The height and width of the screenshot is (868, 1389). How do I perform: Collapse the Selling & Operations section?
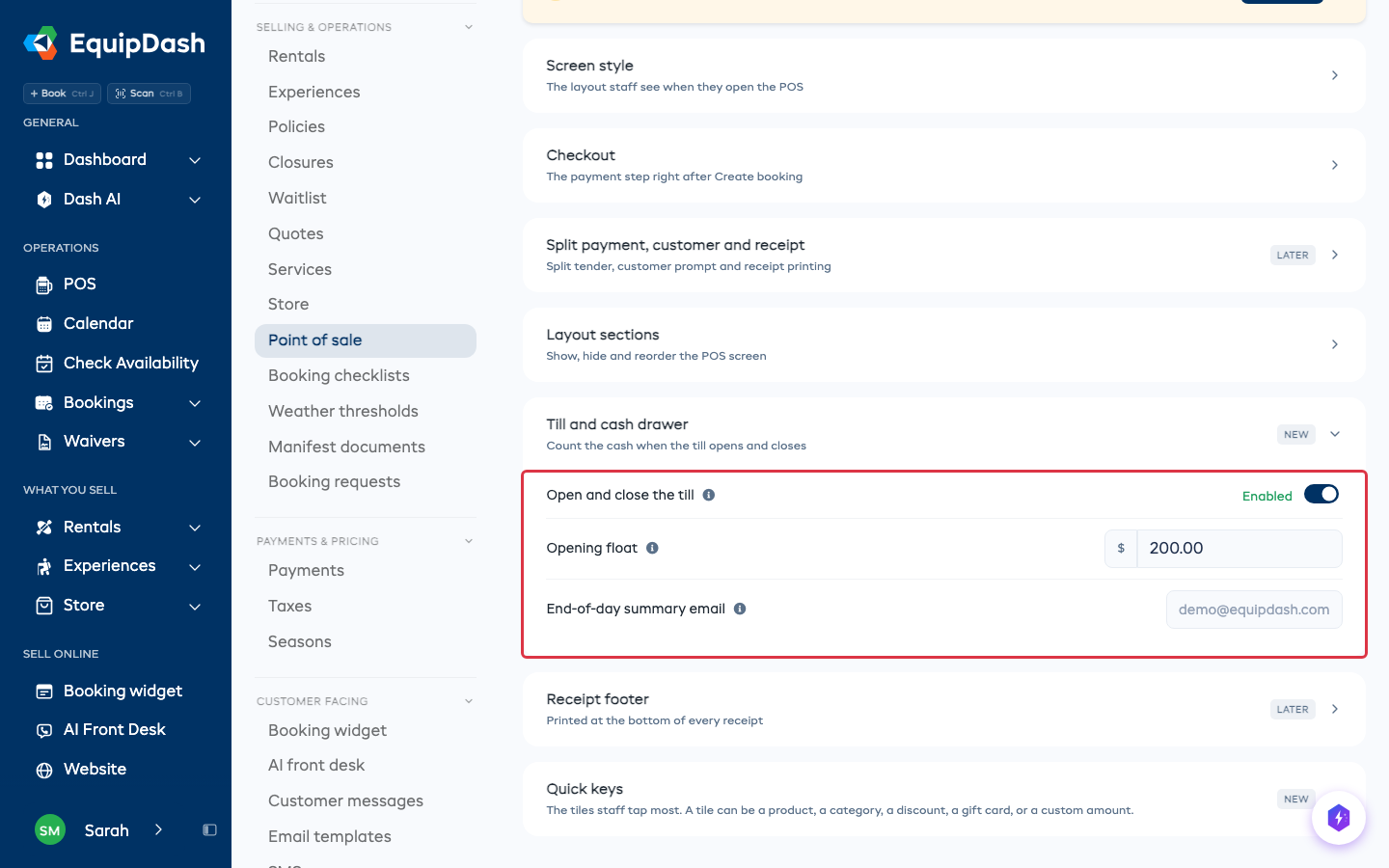469,27
